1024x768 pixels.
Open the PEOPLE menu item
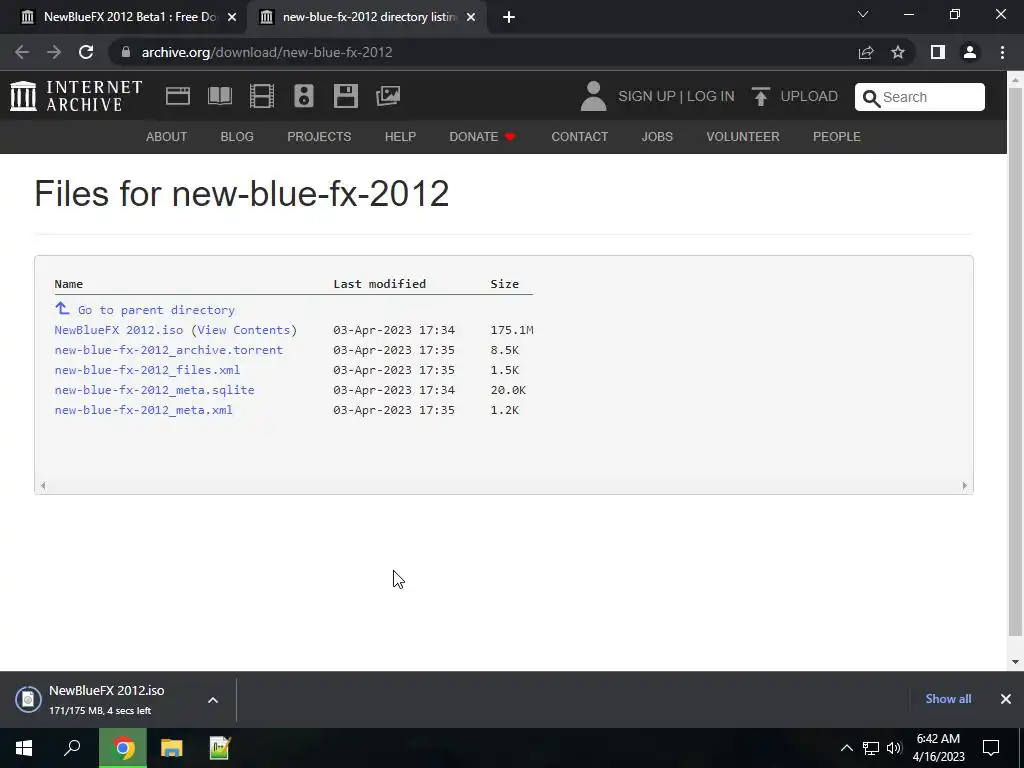(x=837, y=136)
